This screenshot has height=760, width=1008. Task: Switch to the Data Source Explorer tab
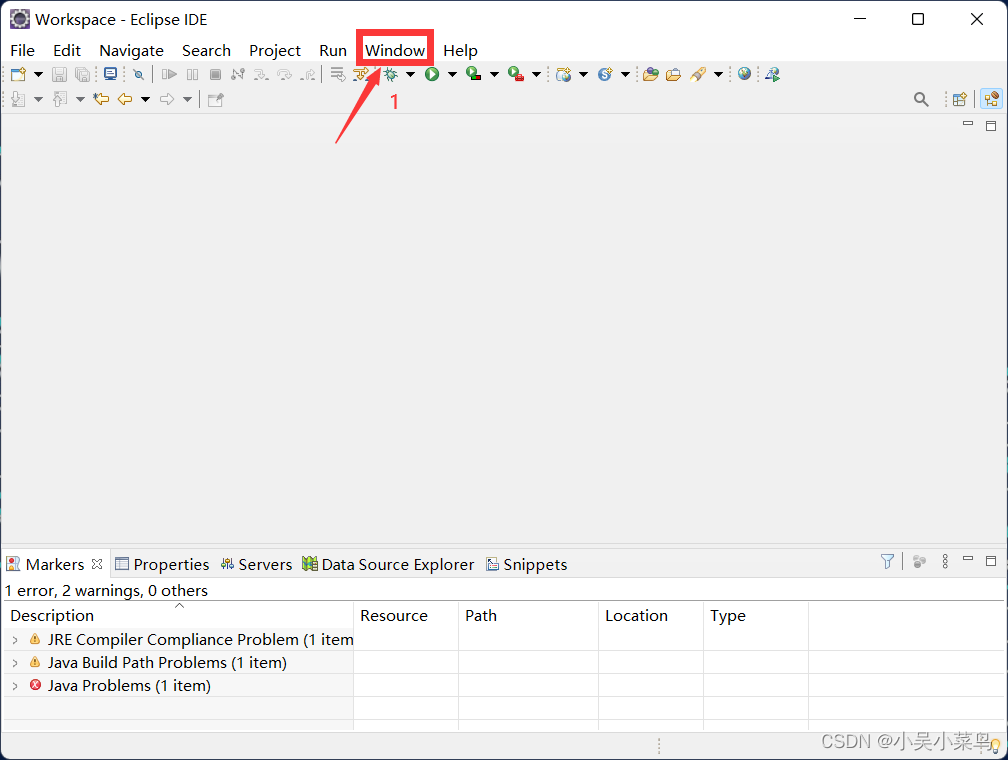pos(388,565)
